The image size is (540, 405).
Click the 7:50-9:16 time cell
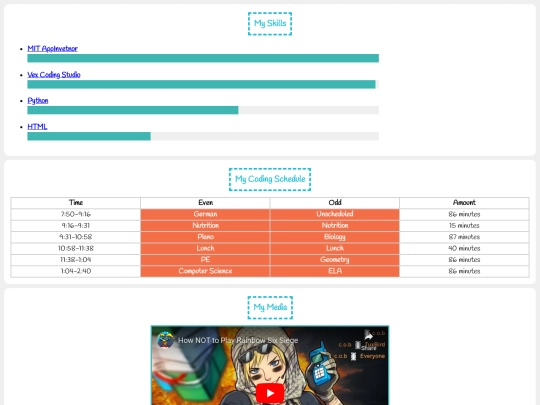[76, 214]
